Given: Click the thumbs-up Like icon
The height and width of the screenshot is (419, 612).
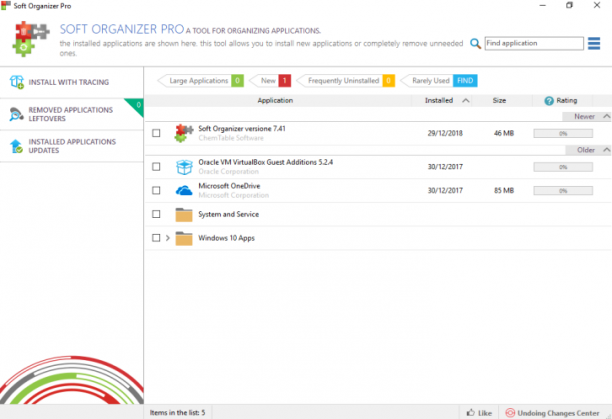Looking at the screenshot, I should tap(471, 412).
